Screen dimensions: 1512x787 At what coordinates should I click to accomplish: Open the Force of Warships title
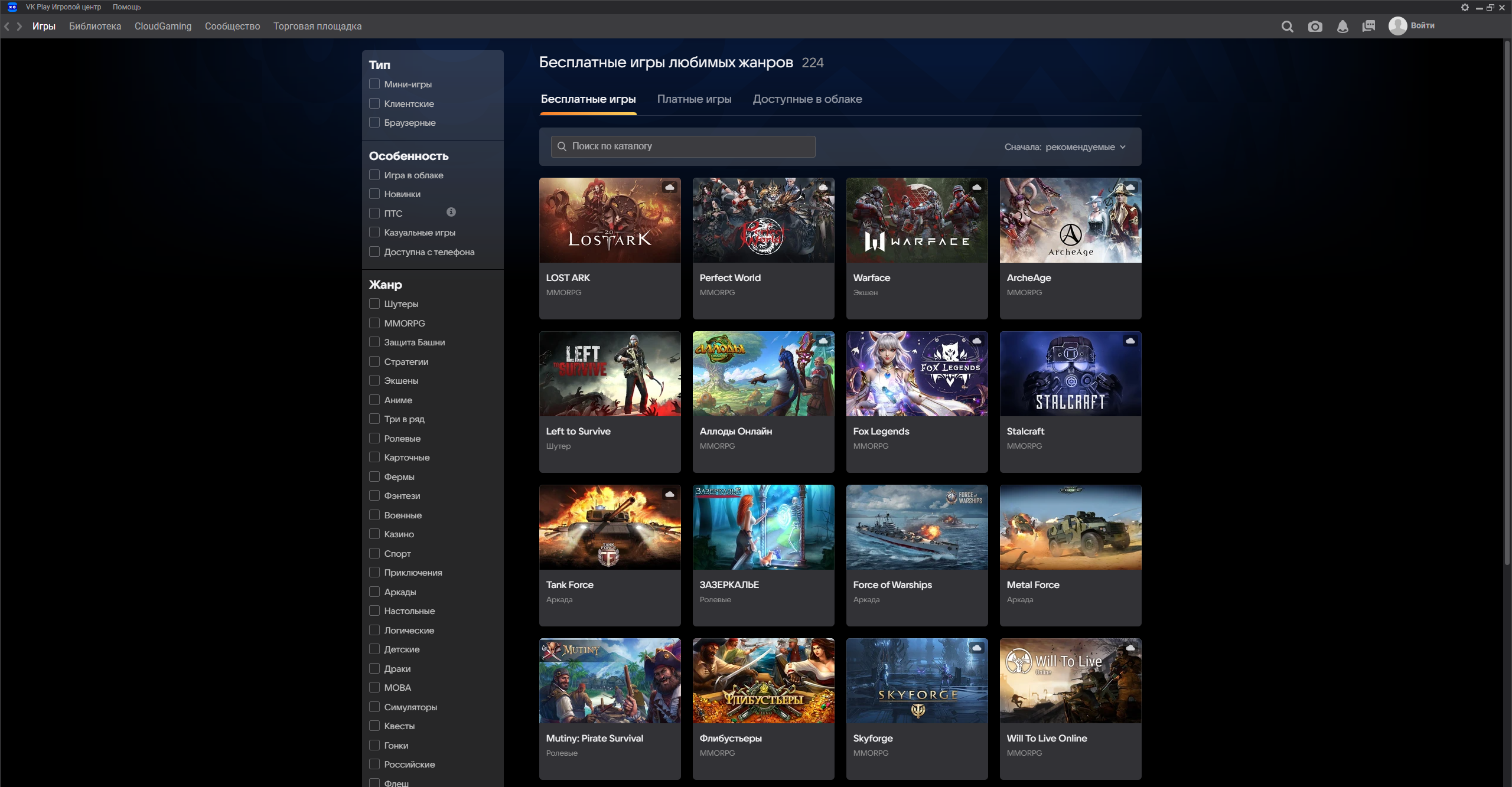892,584
